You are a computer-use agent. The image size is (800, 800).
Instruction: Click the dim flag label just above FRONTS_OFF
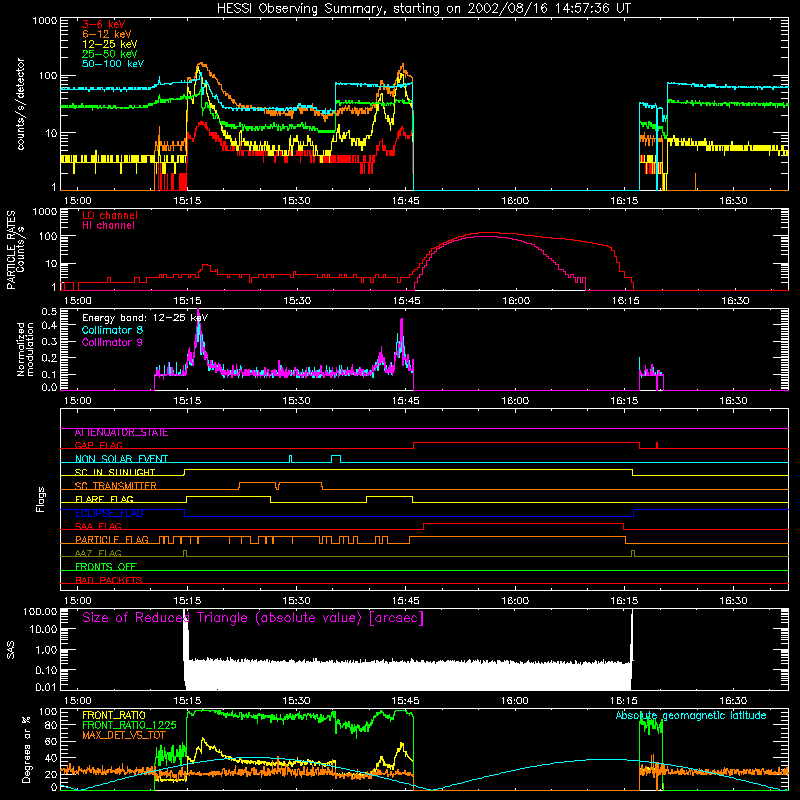pos(98,554)
